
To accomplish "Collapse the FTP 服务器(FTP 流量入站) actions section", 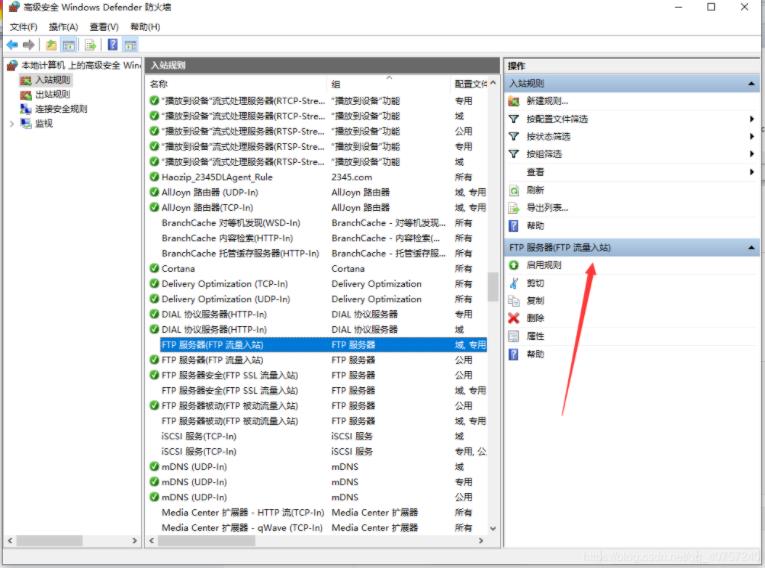I will [x=751, y=248].
